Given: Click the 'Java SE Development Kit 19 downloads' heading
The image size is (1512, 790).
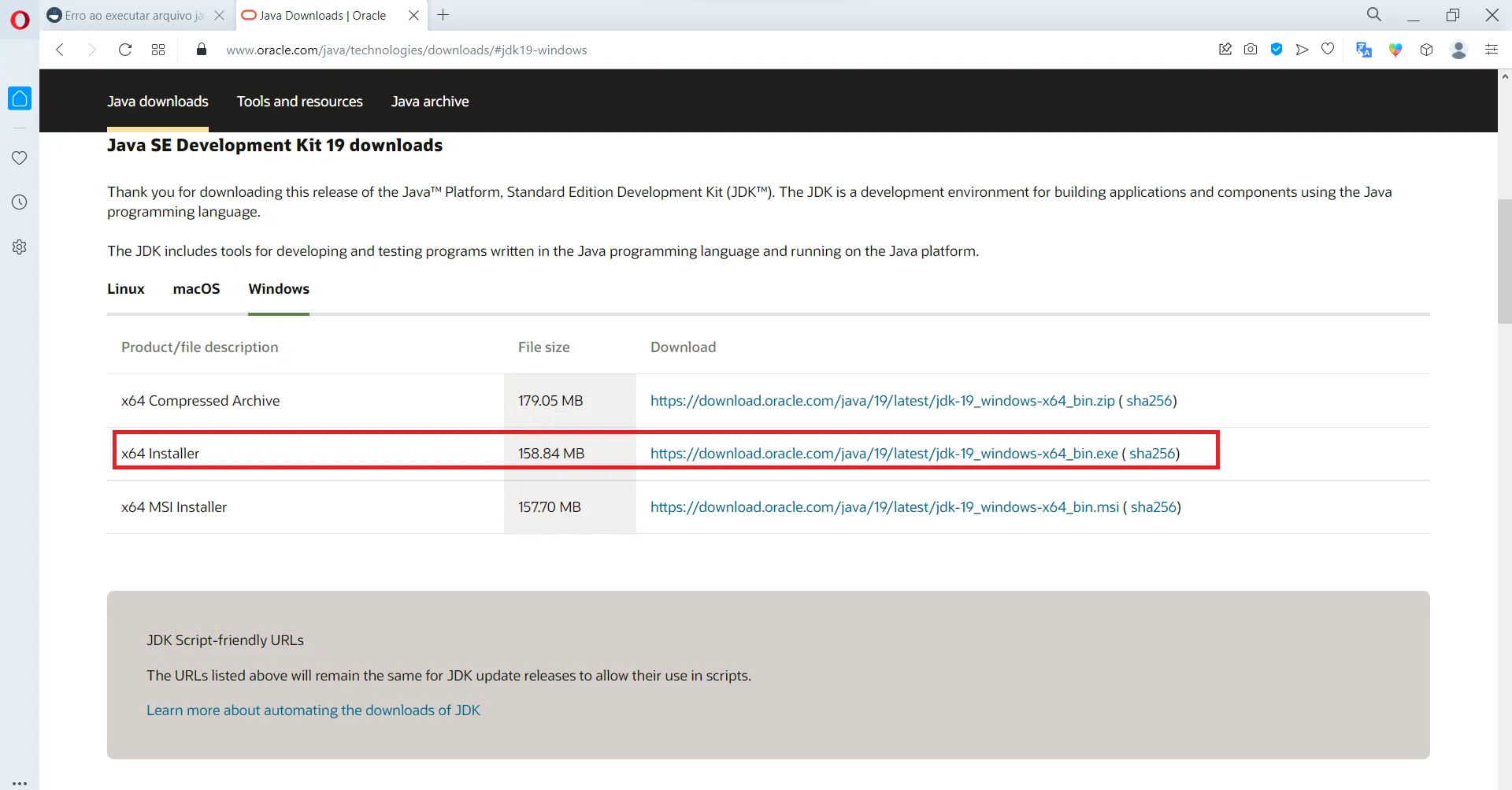Looking at the screenshot, I should pos(275,145).
